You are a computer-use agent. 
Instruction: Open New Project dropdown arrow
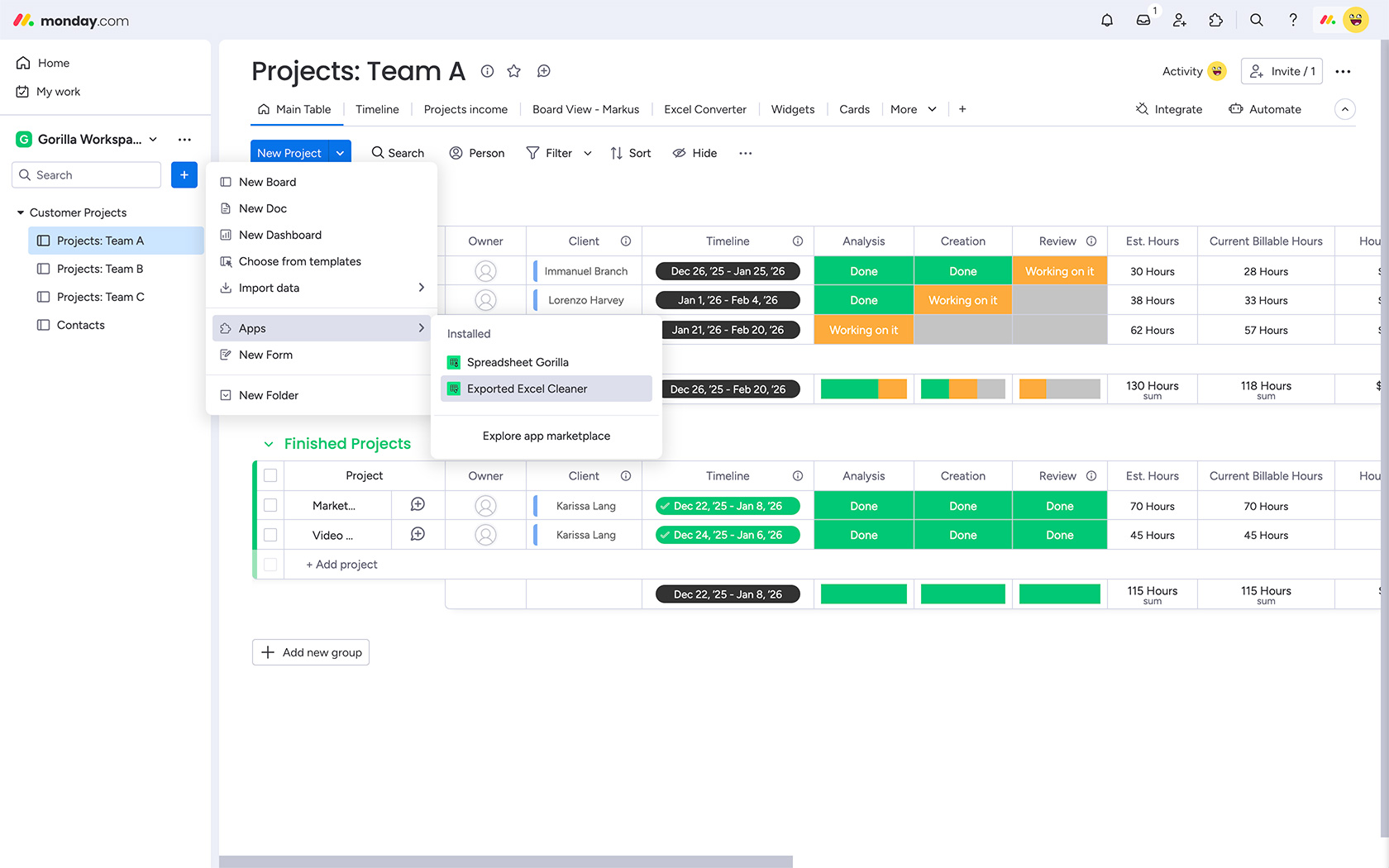pos(340,153)
